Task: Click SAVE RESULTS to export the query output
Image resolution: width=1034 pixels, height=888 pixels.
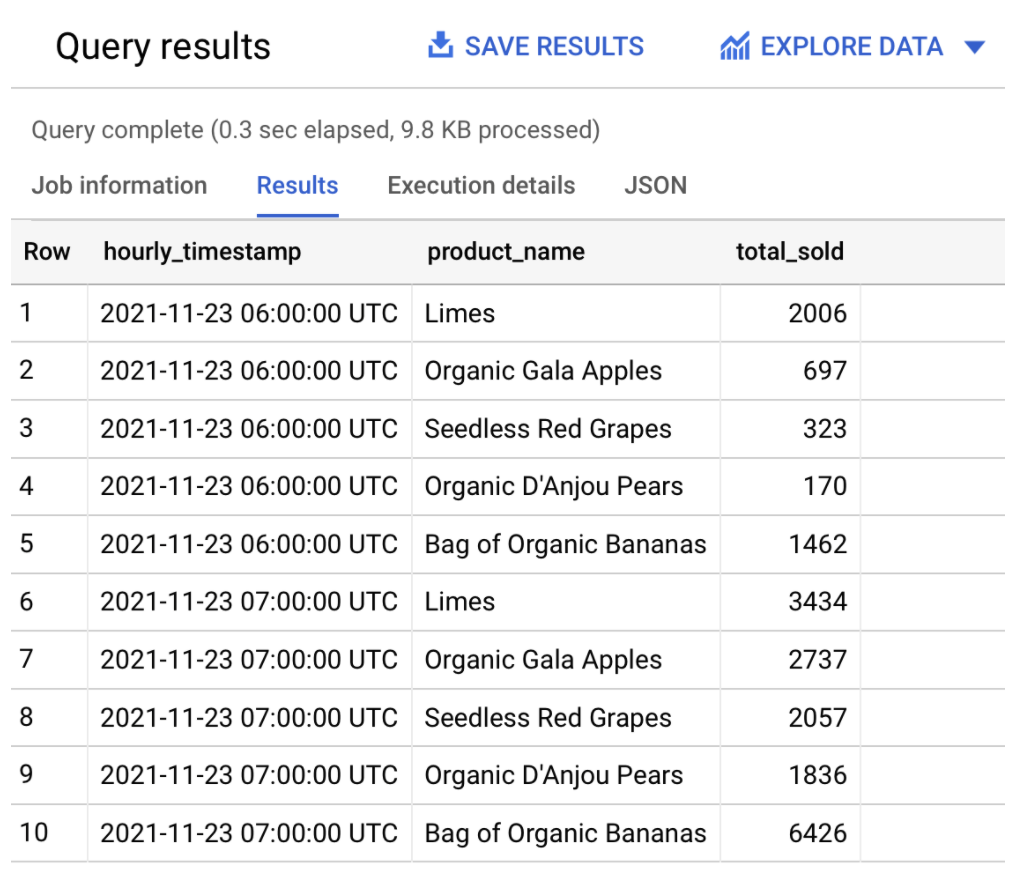Action: click(553, 45)
